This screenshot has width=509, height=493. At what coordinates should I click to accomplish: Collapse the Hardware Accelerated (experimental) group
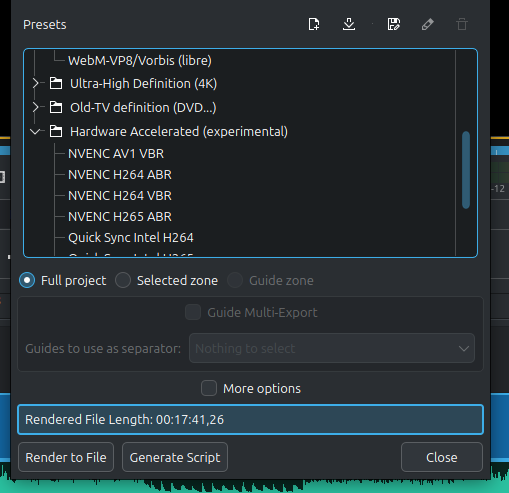tap(35, 132)
